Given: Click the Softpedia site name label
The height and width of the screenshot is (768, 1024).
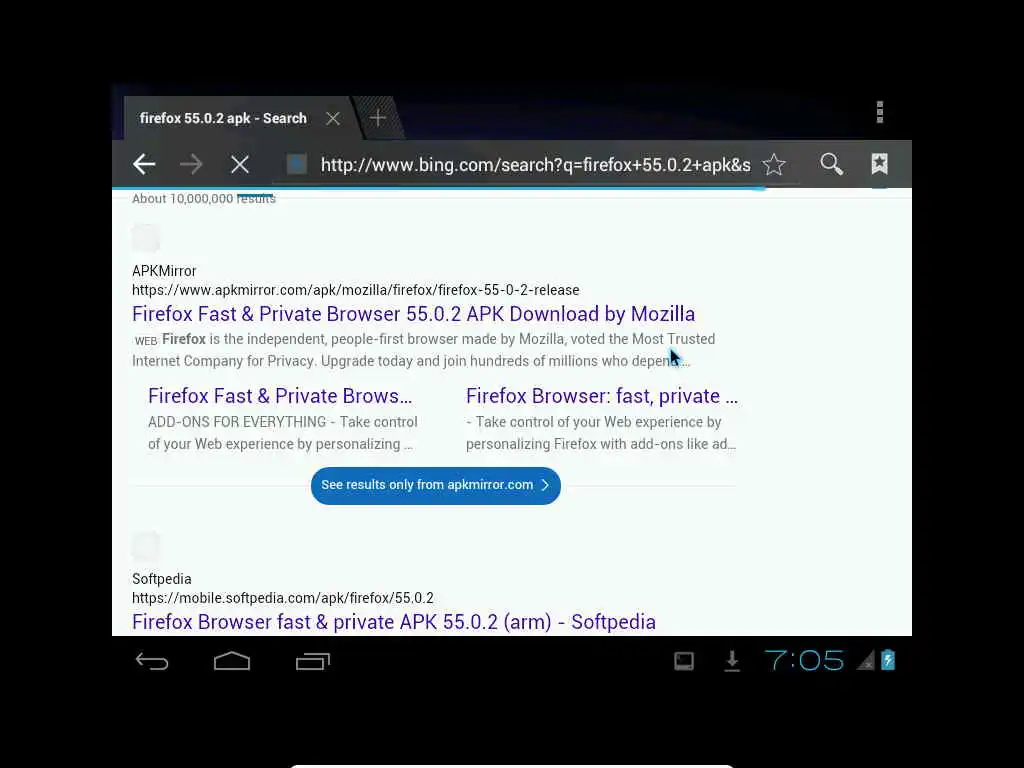Looking at the screenshot, I should [x=161, y=579].
